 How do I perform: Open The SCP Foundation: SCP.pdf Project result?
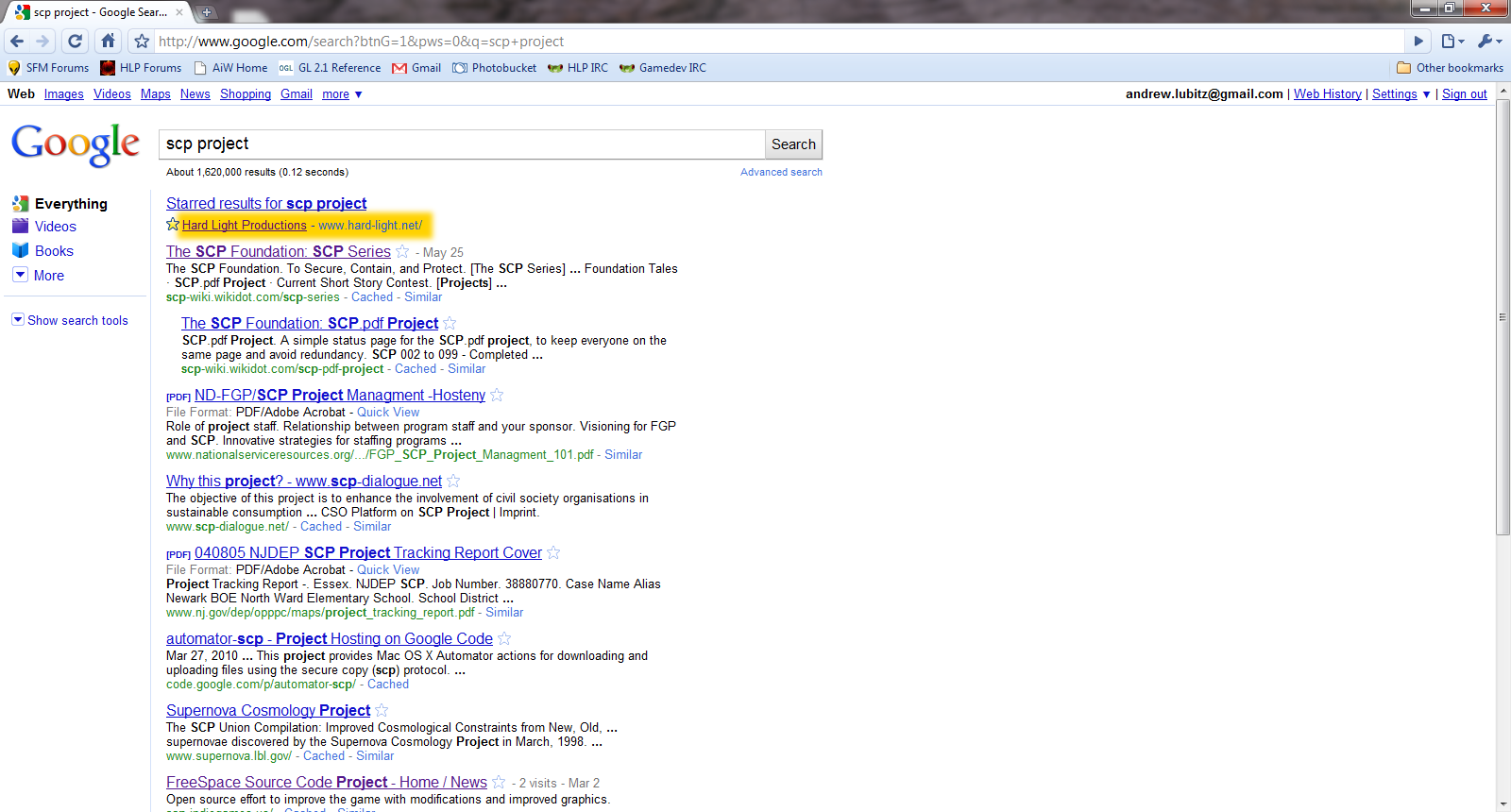(310, 323)
